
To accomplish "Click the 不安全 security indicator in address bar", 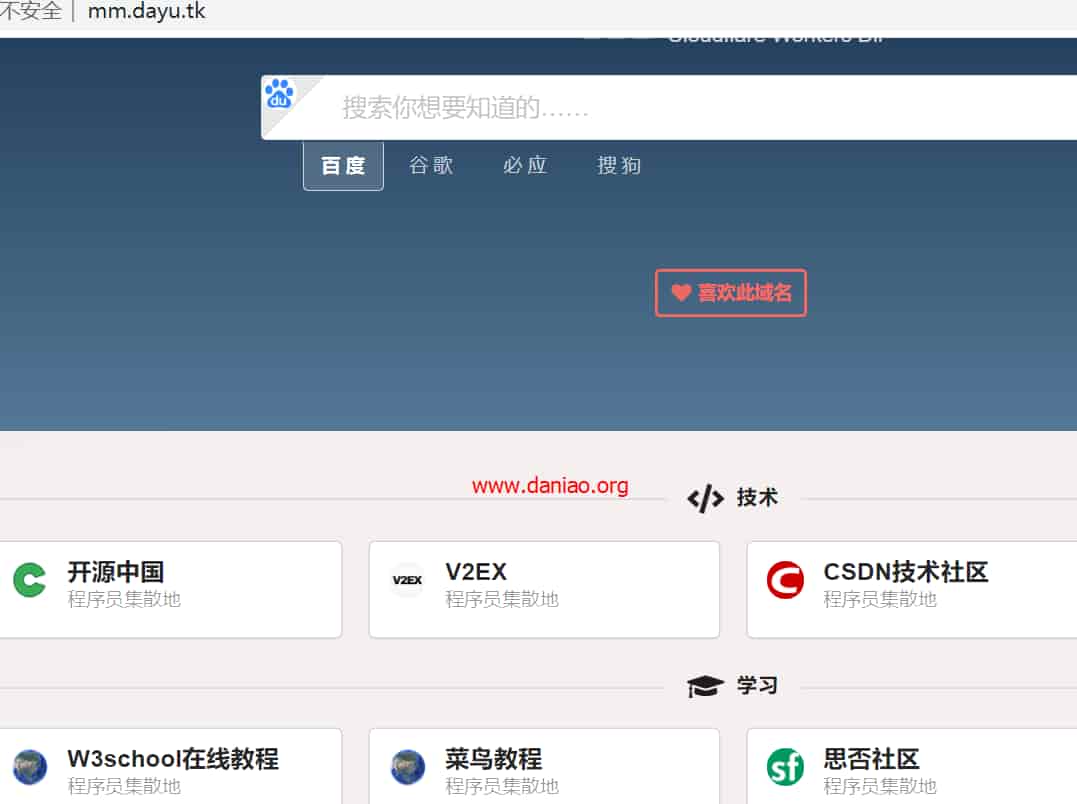I will tap(30, 11).
